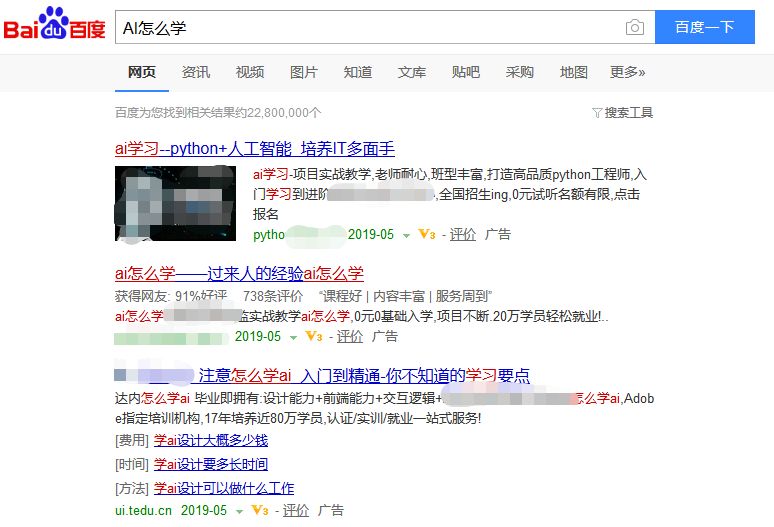Open camera image search icon

(x=635, y=27)
